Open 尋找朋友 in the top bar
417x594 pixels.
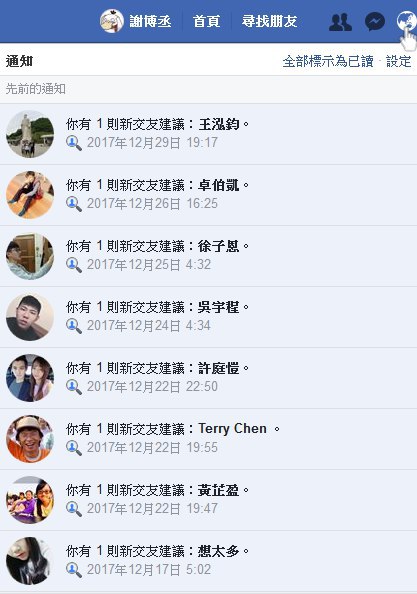pyautogui.click(x=269, y=21)
